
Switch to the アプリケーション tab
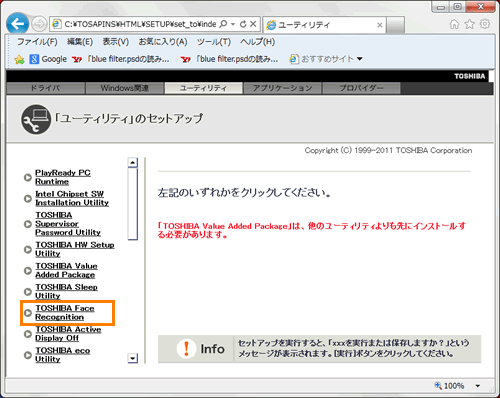click(x=282, y=88)
